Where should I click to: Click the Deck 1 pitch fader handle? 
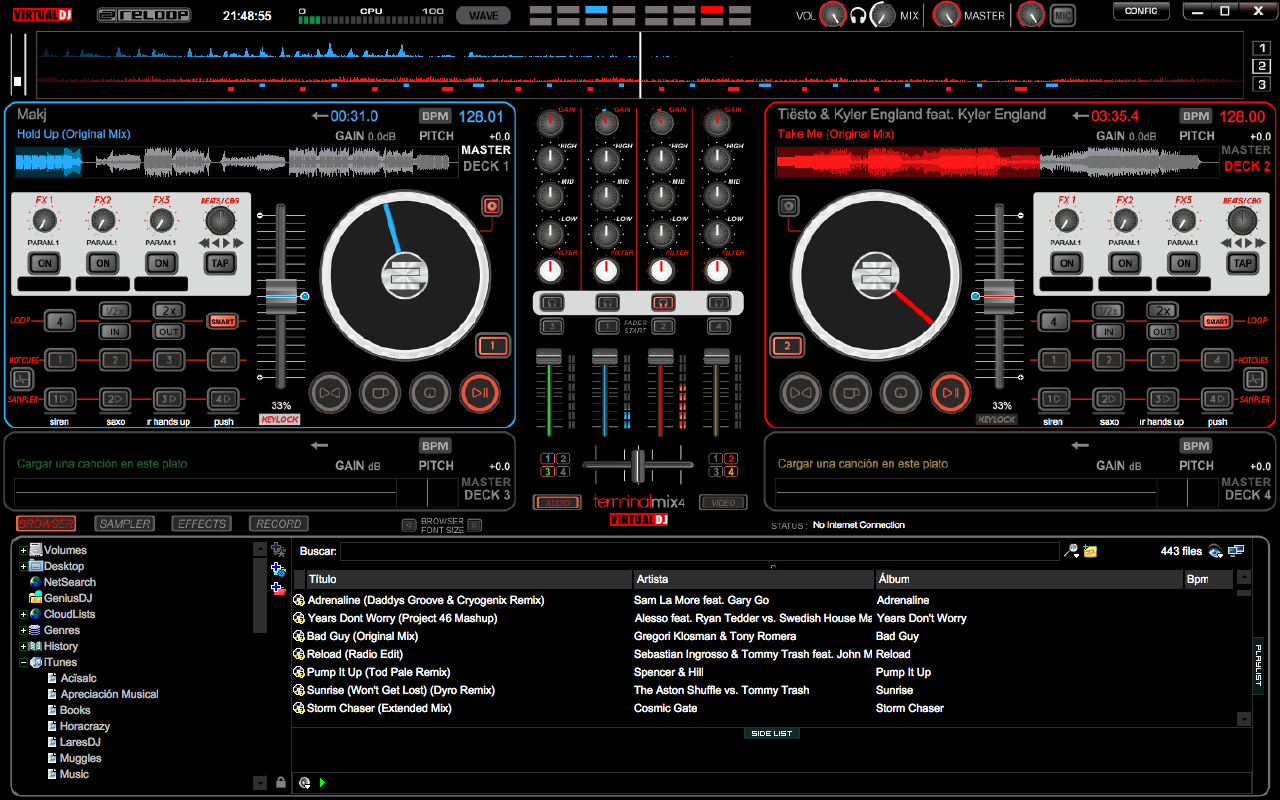[x=281, y=297]
